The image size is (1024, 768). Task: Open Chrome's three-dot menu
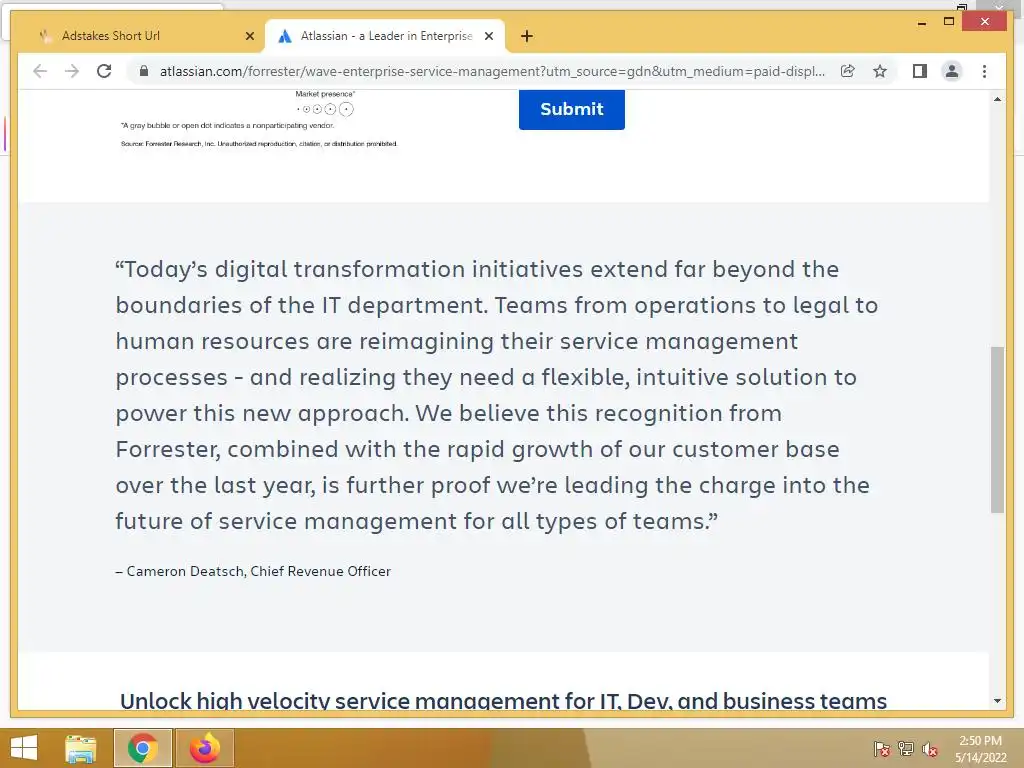[x=984, y=71]
